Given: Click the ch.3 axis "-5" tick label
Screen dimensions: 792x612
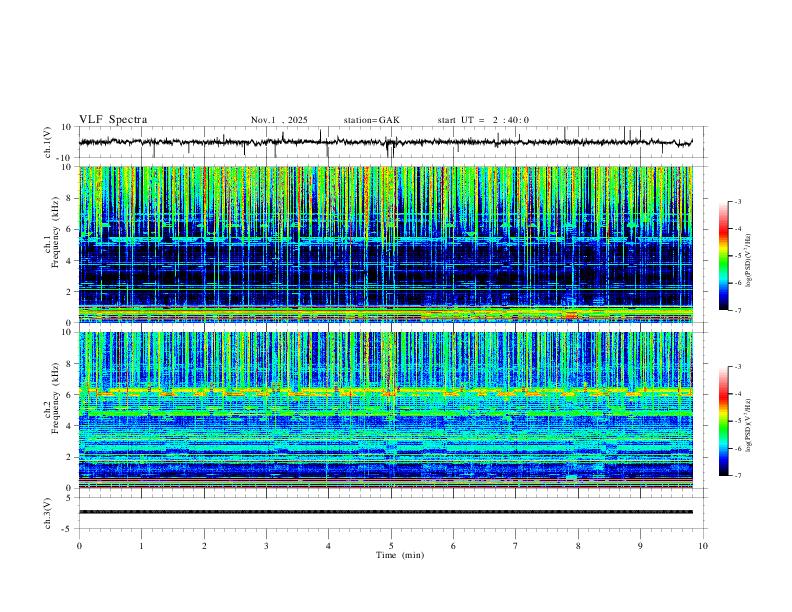Looking at the screenshot, I should 68,529.
